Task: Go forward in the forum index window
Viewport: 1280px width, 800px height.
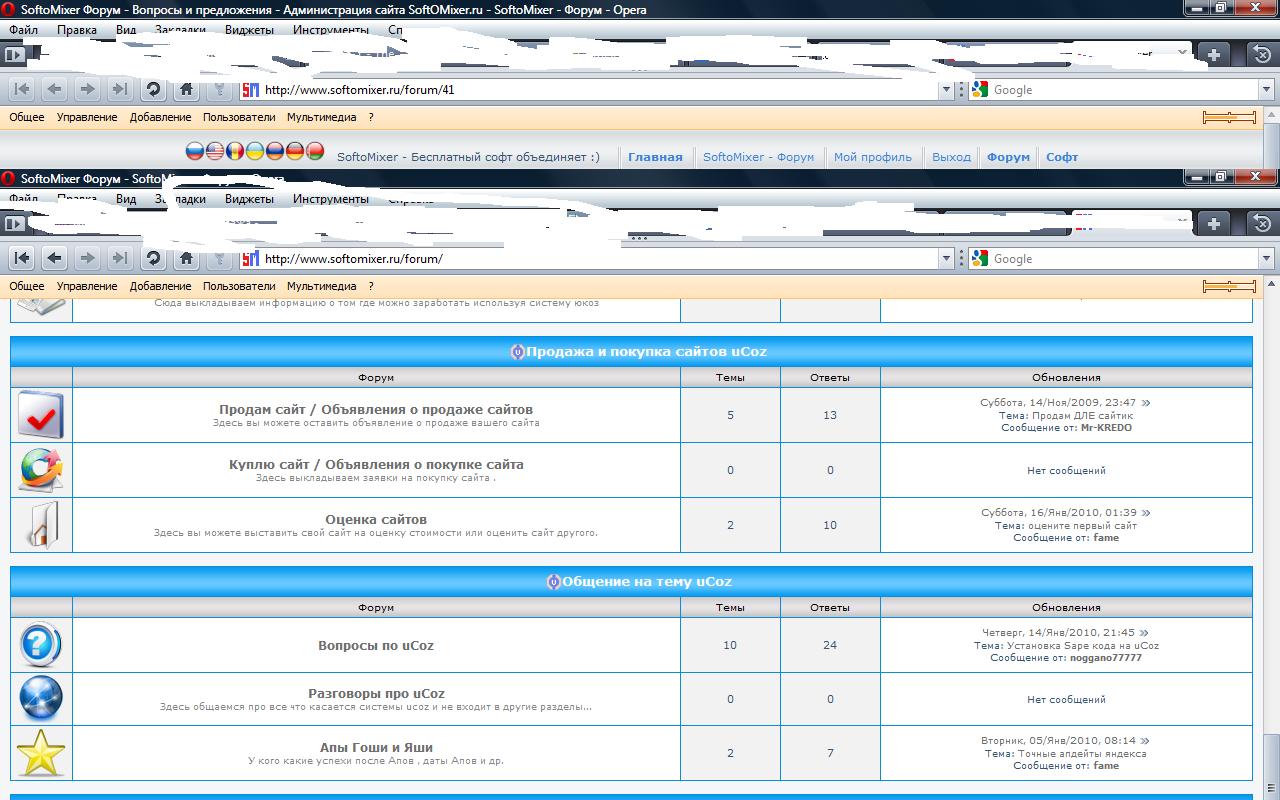Action: click(88, 258)
